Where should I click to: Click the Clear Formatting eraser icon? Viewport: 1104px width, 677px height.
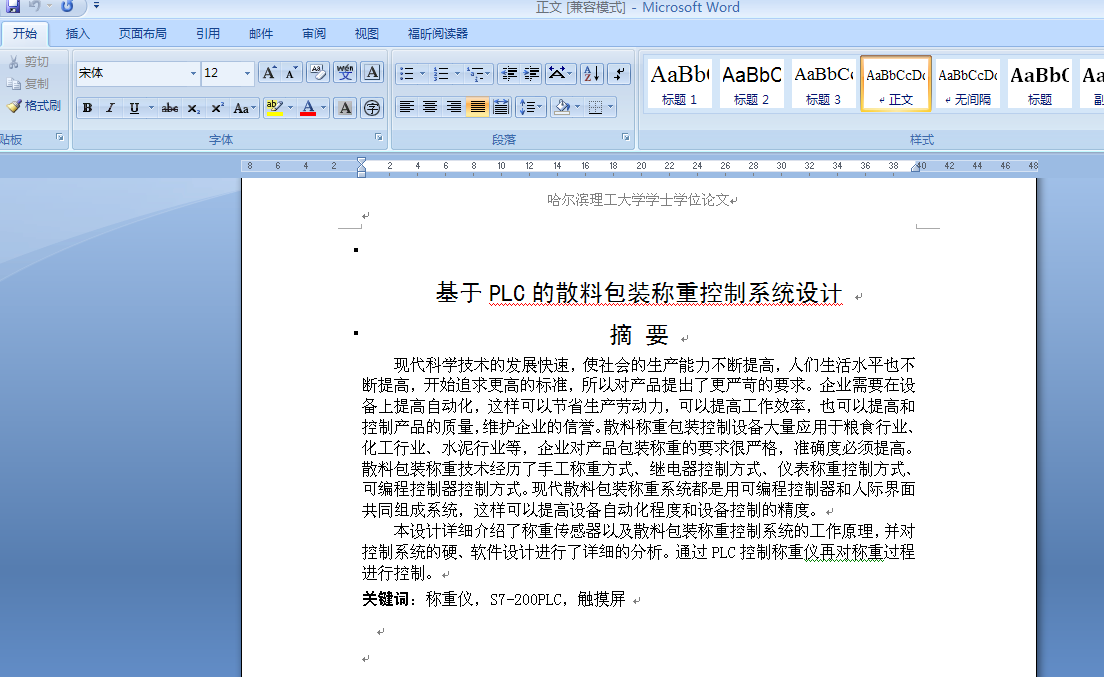(x=318, y=72)
